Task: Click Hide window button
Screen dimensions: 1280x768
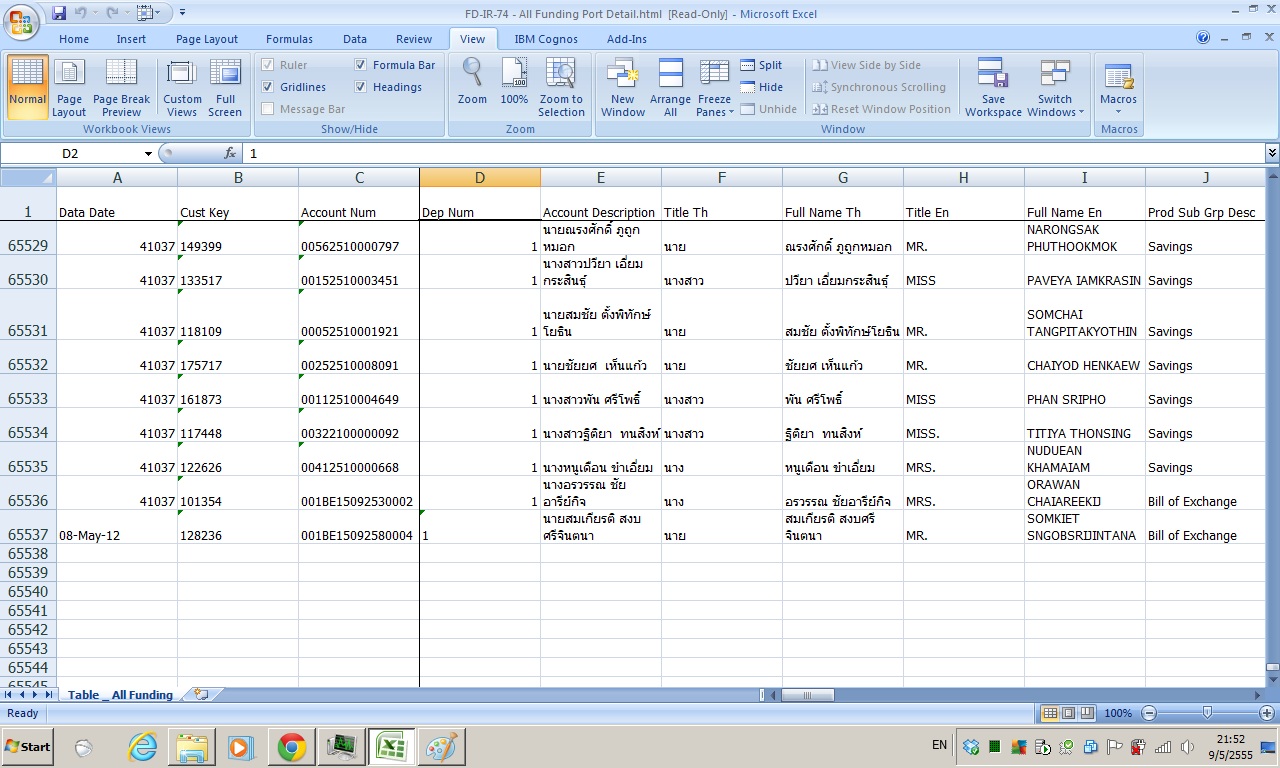Action: (761, 87)
